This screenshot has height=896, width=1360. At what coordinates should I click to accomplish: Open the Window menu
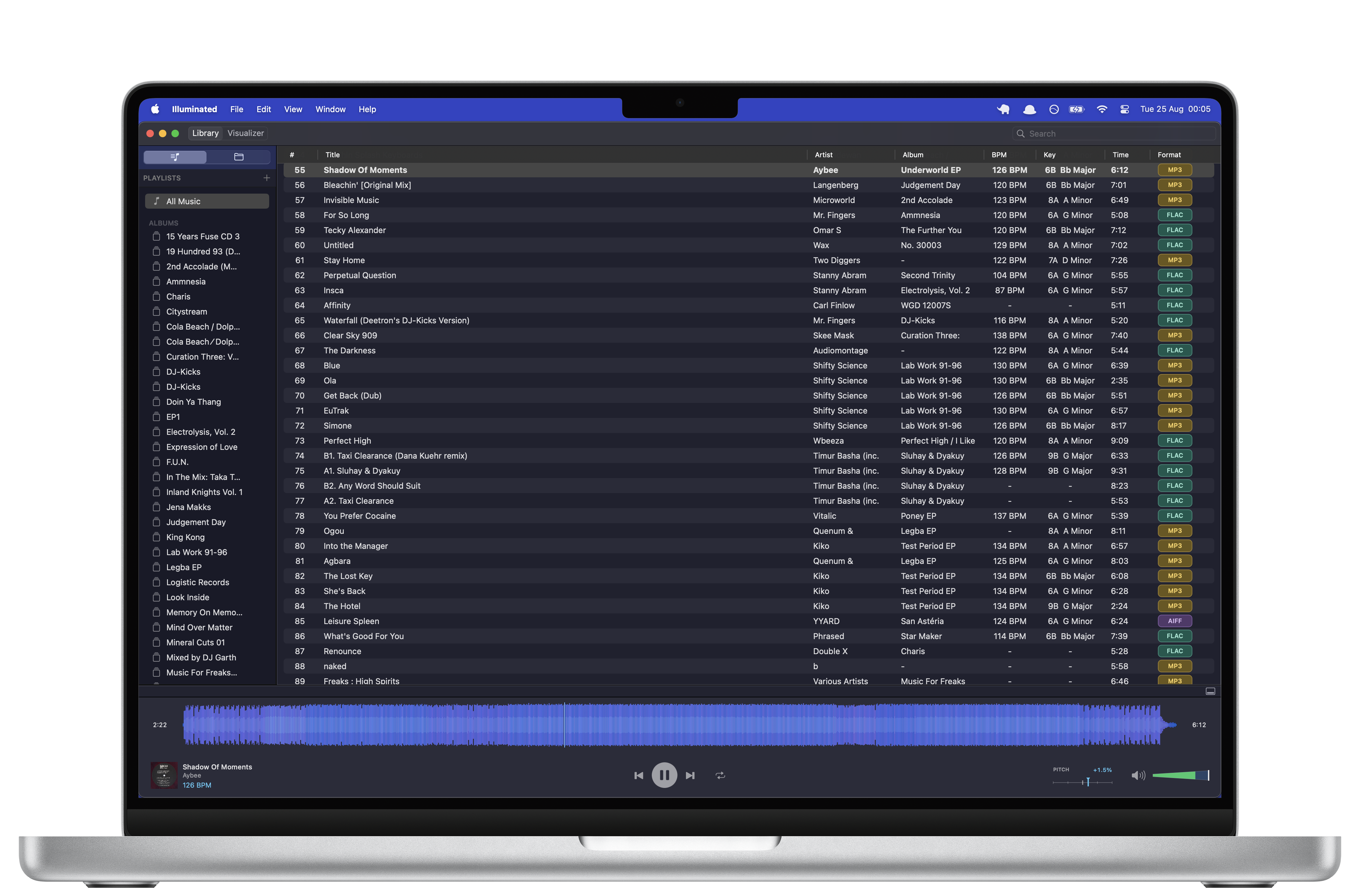[330, 109]
